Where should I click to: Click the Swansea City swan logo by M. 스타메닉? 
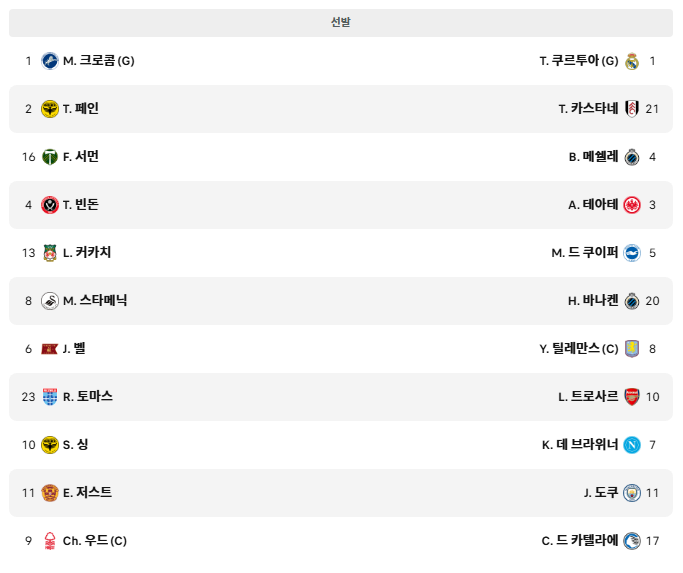point(50,301)
